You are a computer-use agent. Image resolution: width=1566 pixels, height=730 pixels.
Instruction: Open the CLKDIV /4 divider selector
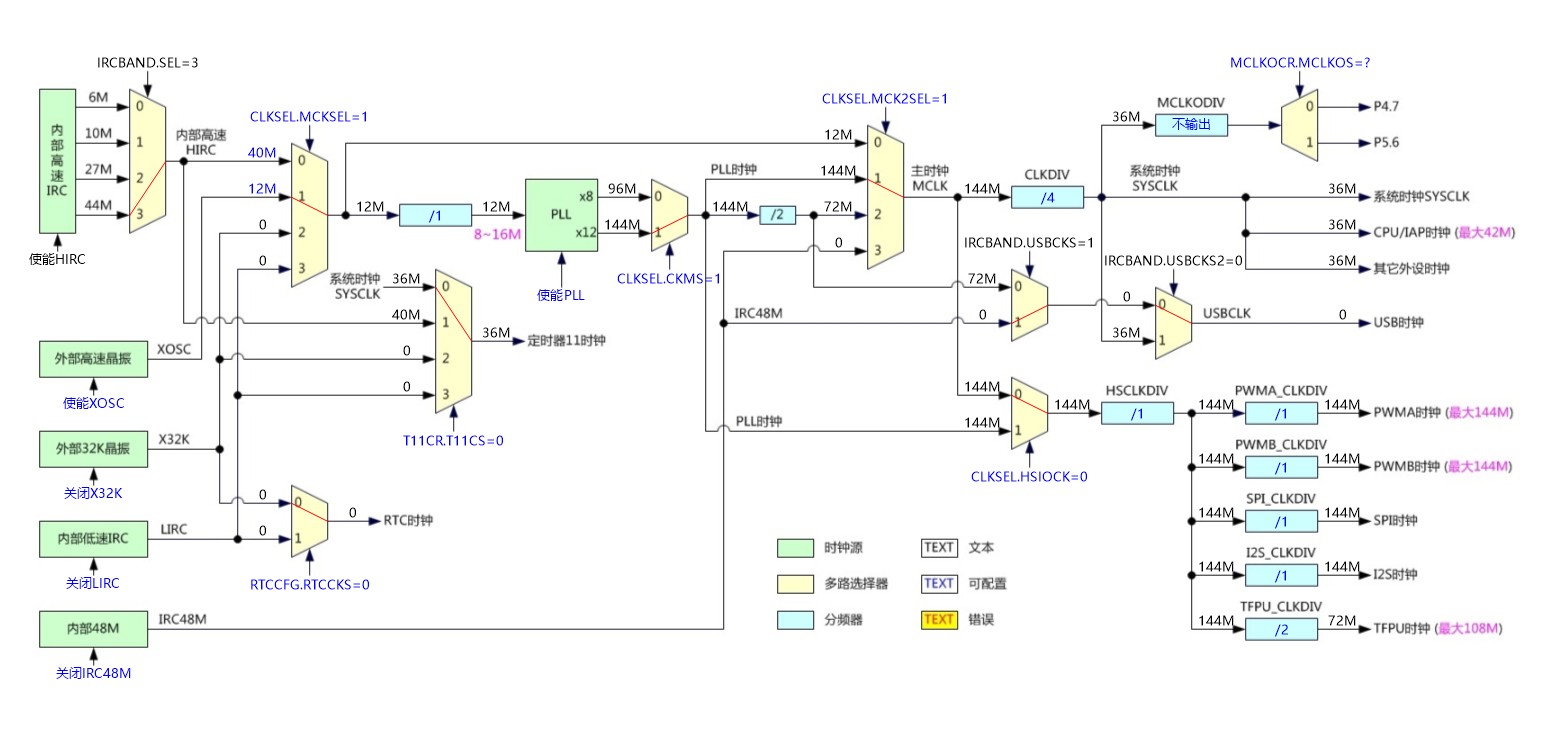(x=1047, y=198)
